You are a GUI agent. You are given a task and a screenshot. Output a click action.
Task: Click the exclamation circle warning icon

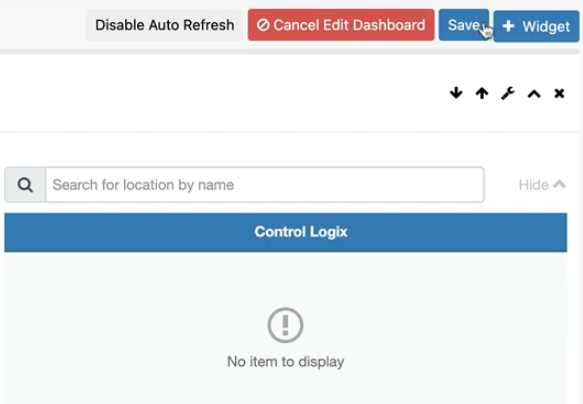(x=285, y=325)
